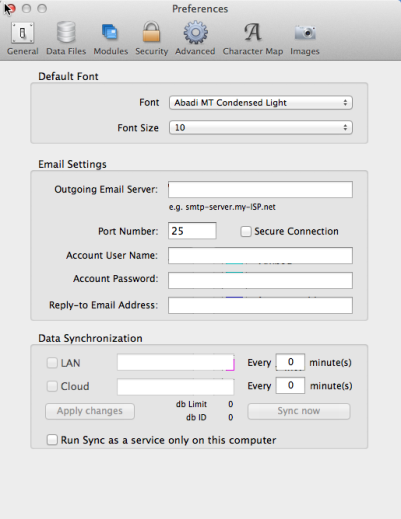Open the Data Files preferences
The height and width of the screenshot is (519, 401).
coord(66,38)
